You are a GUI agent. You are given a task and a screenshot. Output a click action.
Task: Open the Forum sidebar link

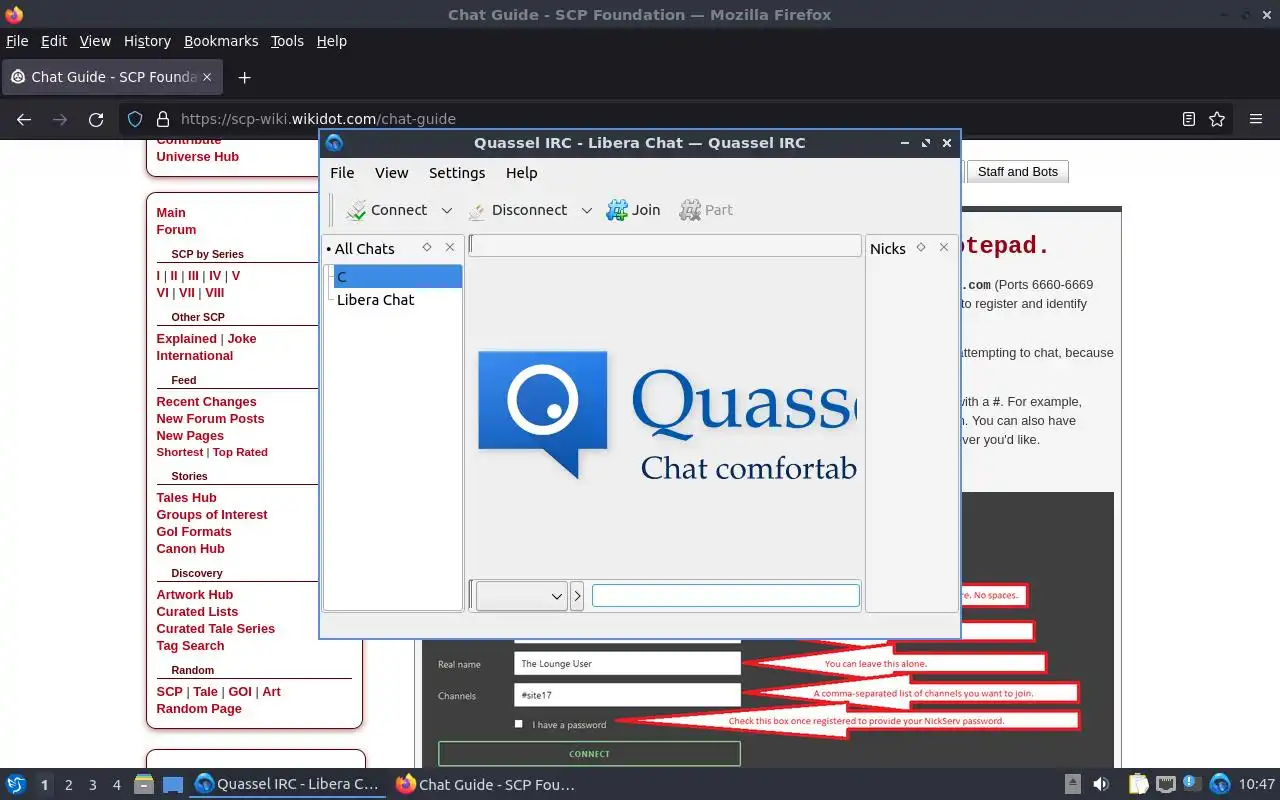(x=176, y=230)
